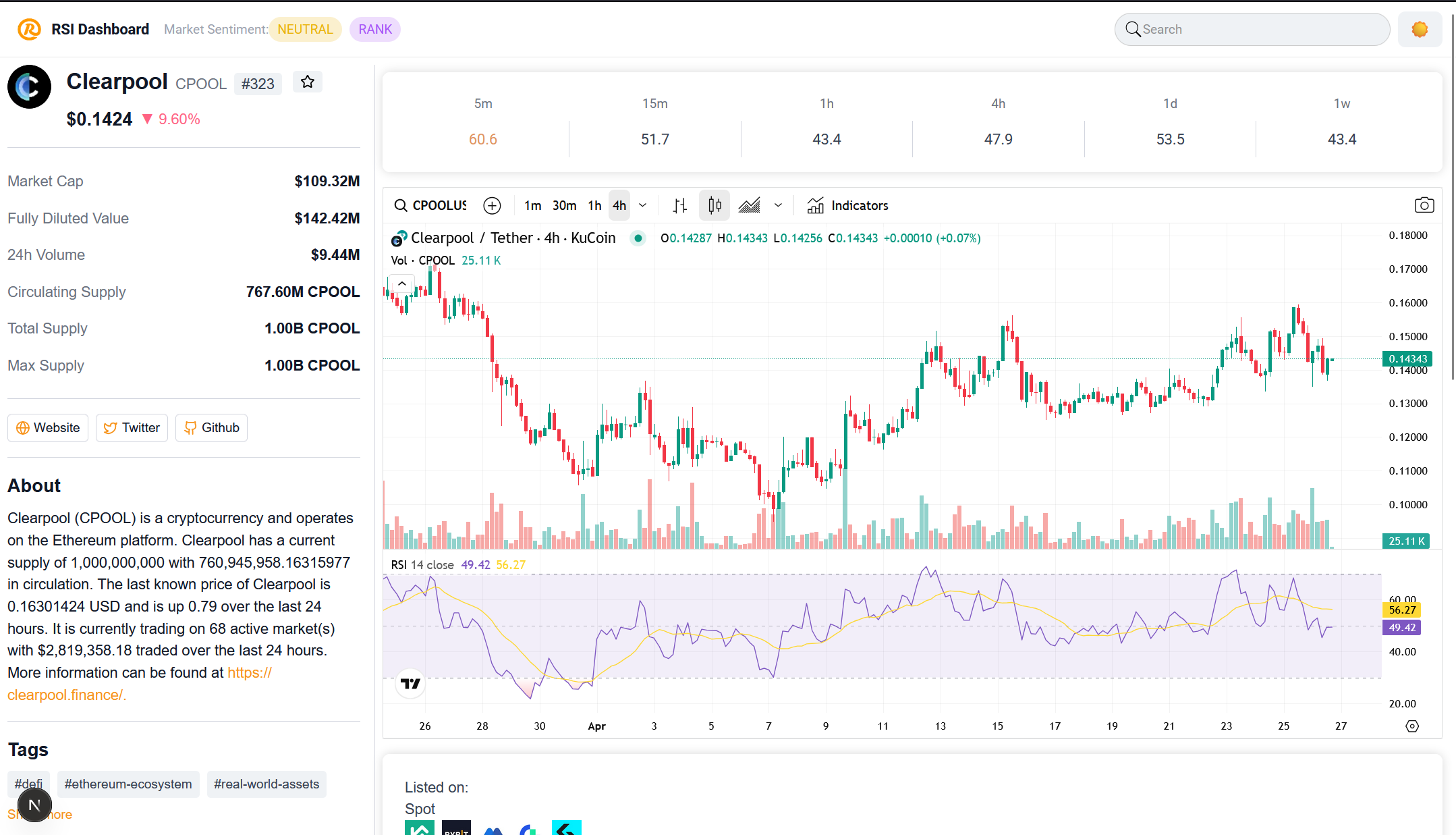Click the KuCoin exchange icon under Spot

pyautogui.click(x=420, y=828)
